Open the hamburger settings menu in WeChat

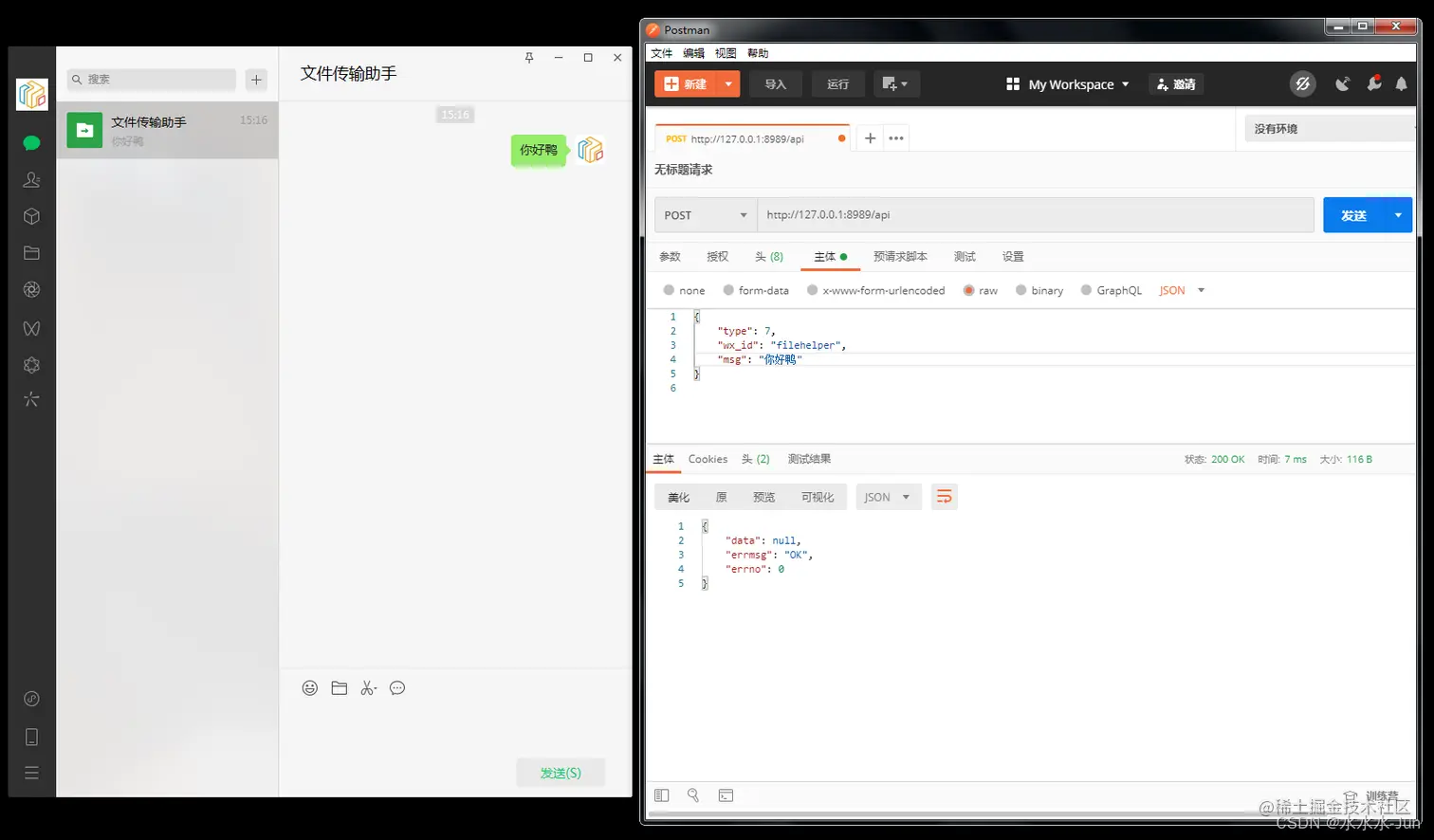point(31,773)
